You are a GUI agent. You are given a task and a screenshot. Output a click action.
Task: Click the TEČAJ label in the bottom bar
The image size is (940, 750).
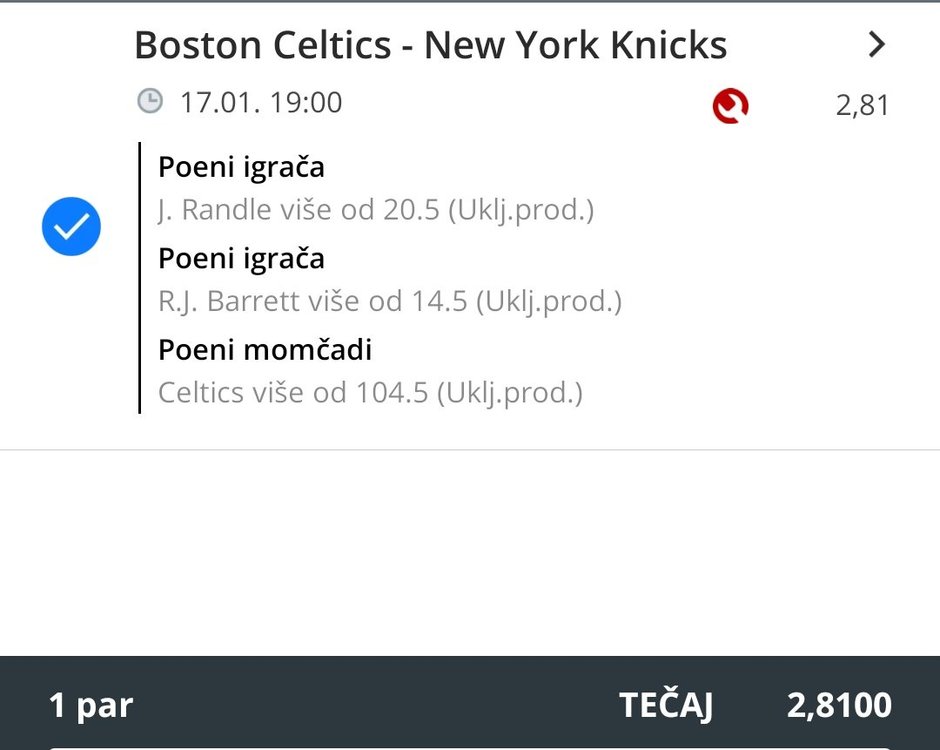[x=666, y=706]
